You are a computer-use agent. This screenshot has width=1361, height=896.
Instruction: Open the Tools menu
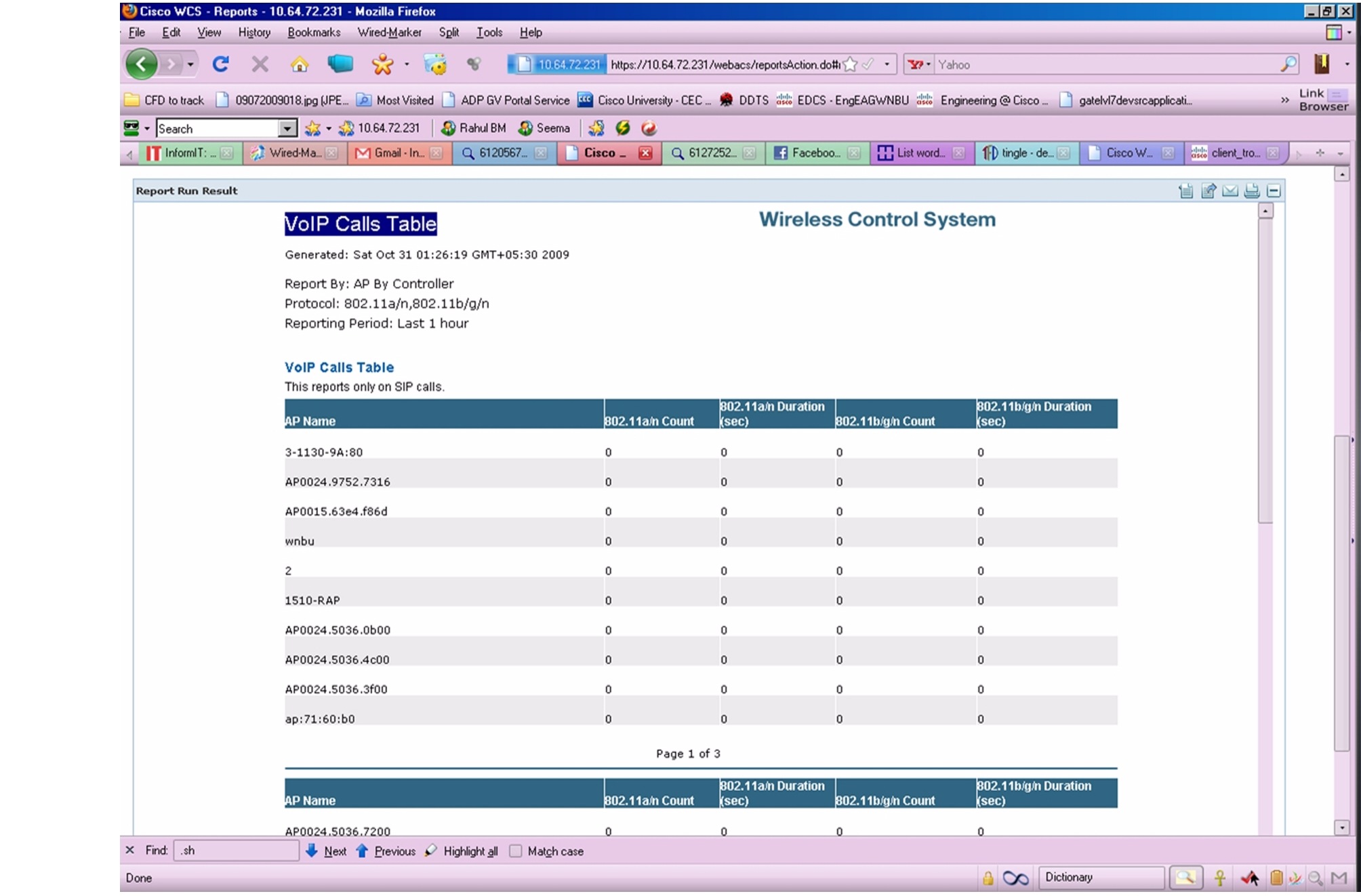point(489,32)
